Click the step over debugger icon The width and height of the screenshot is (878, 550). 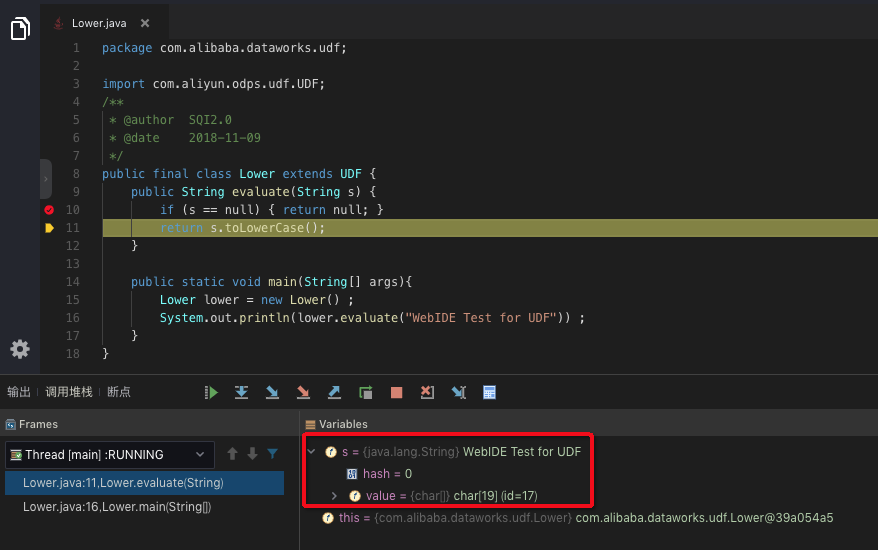click(241, 393)
